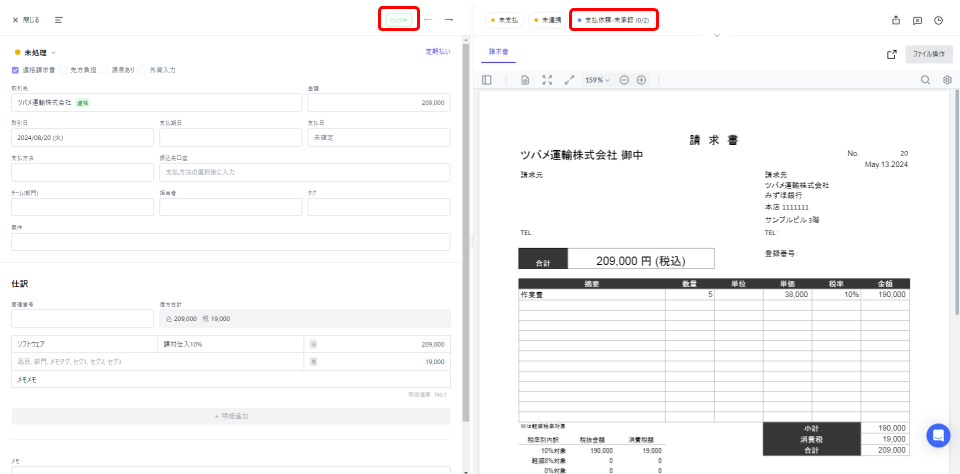Open the 取引日 date field 2024/08/20
Screen dimensions: 960x474
point(82,137)
